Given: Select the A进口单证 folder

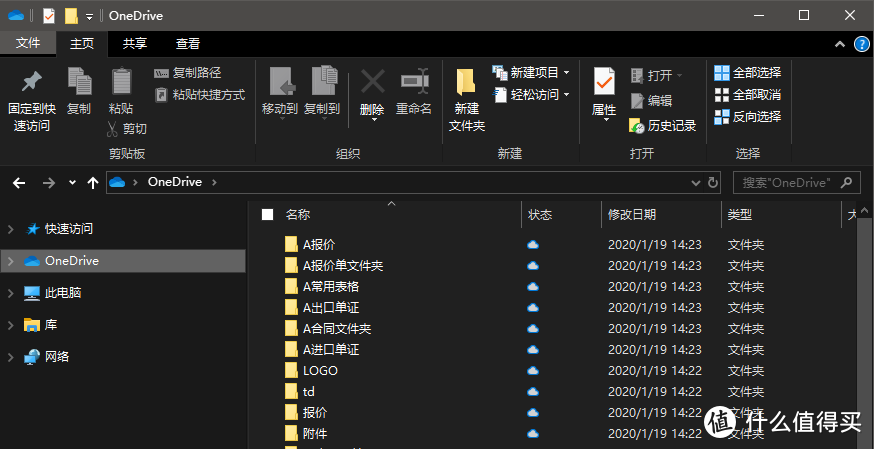Looking at the screenshot, I should click(x=331, y=350).
